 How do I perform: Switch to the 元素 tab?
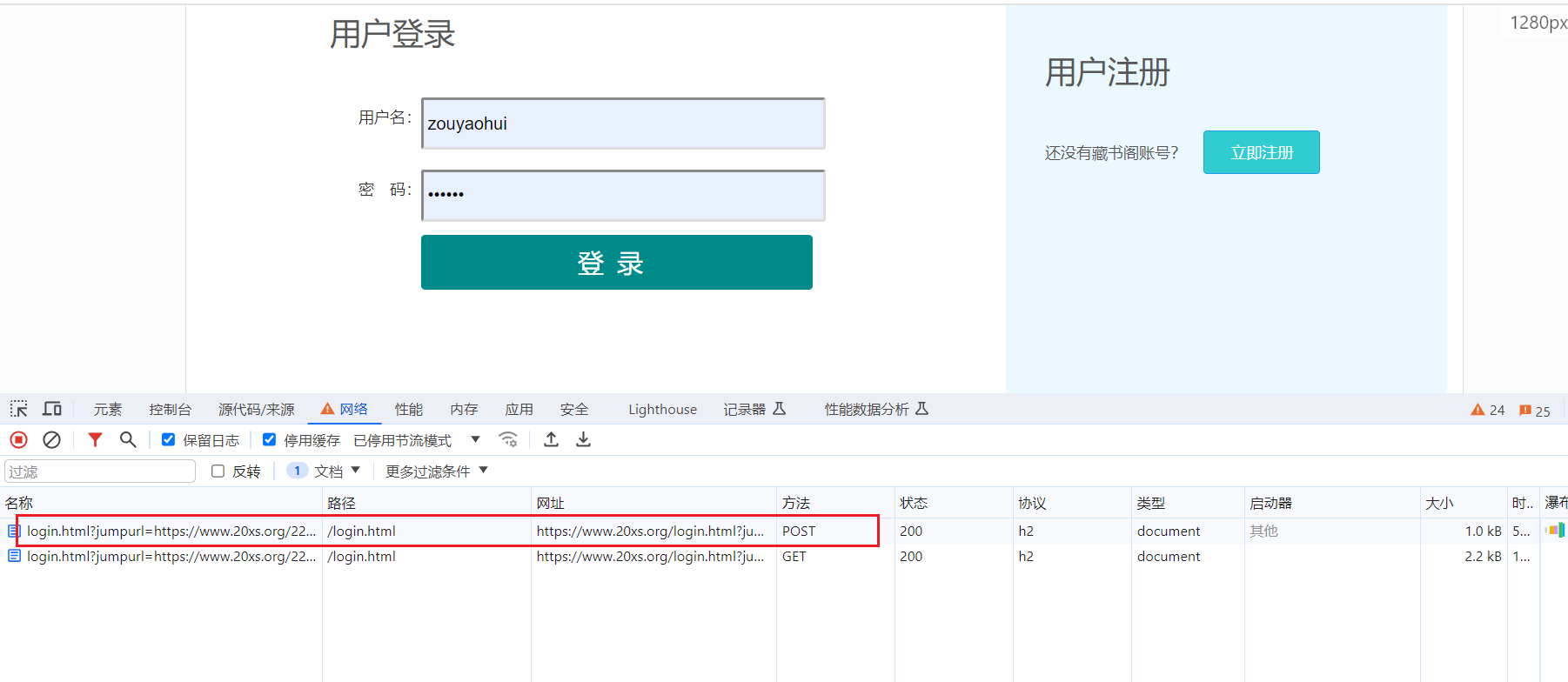tap(108, 410)
